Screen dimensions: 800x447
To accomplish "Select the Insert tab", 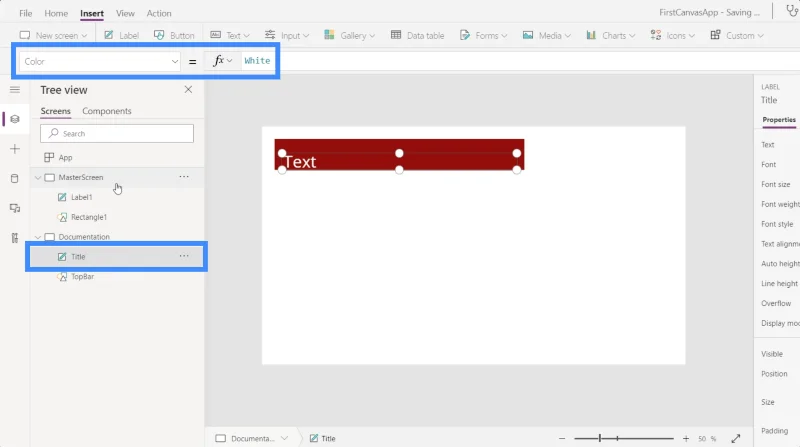I will (x=92, y=13).
